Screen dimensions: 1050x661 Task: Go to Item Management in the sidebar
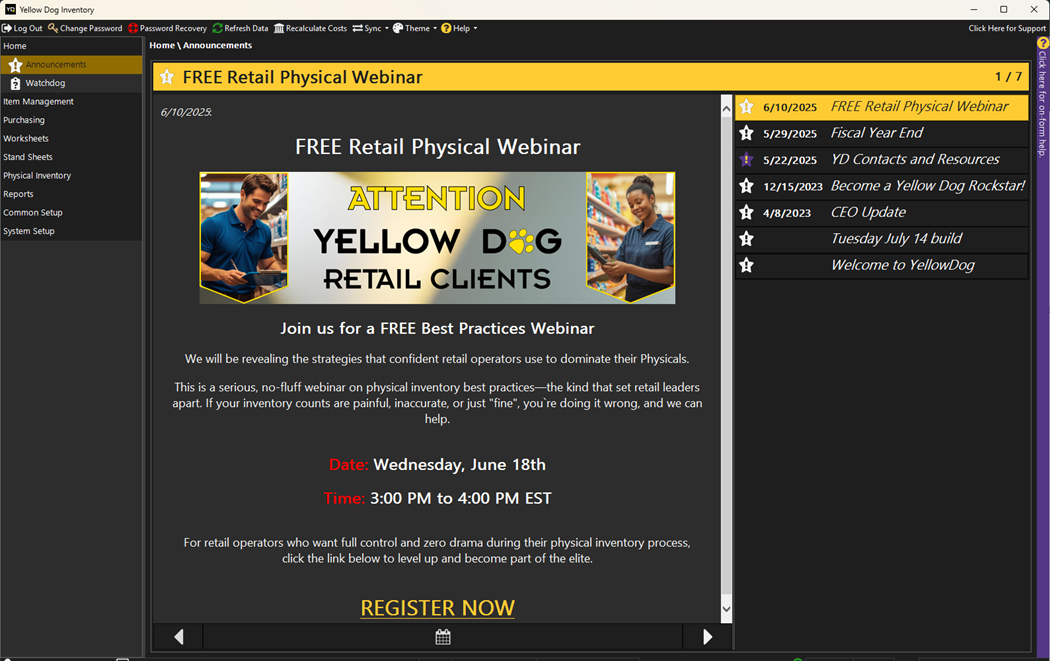[38, 102]
